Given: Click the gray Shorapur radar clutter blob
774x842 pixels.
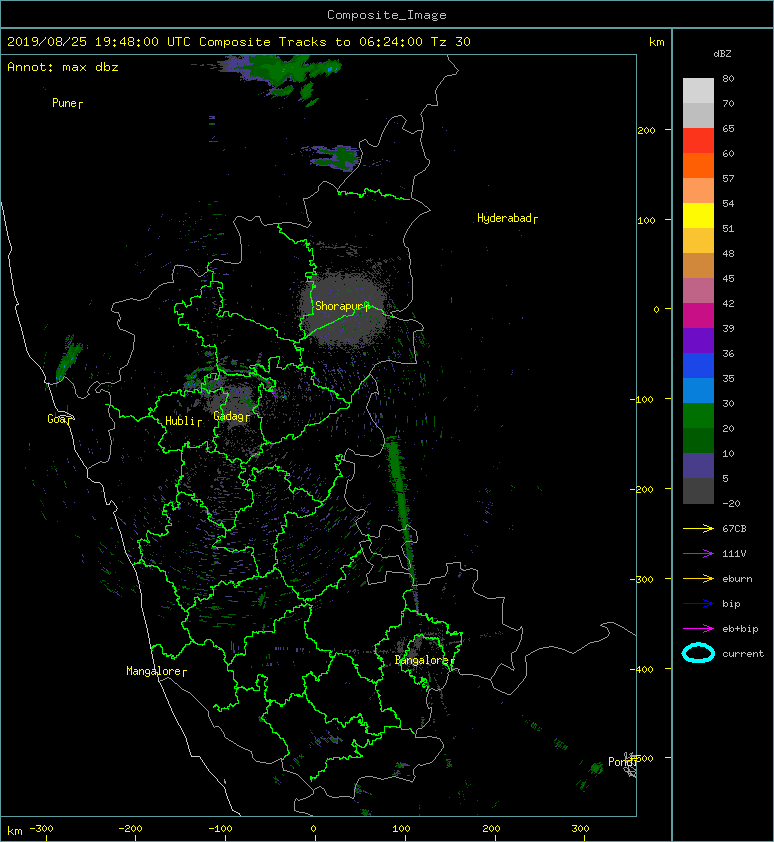Looking at the screenshot, I should [x=344, y=309].
